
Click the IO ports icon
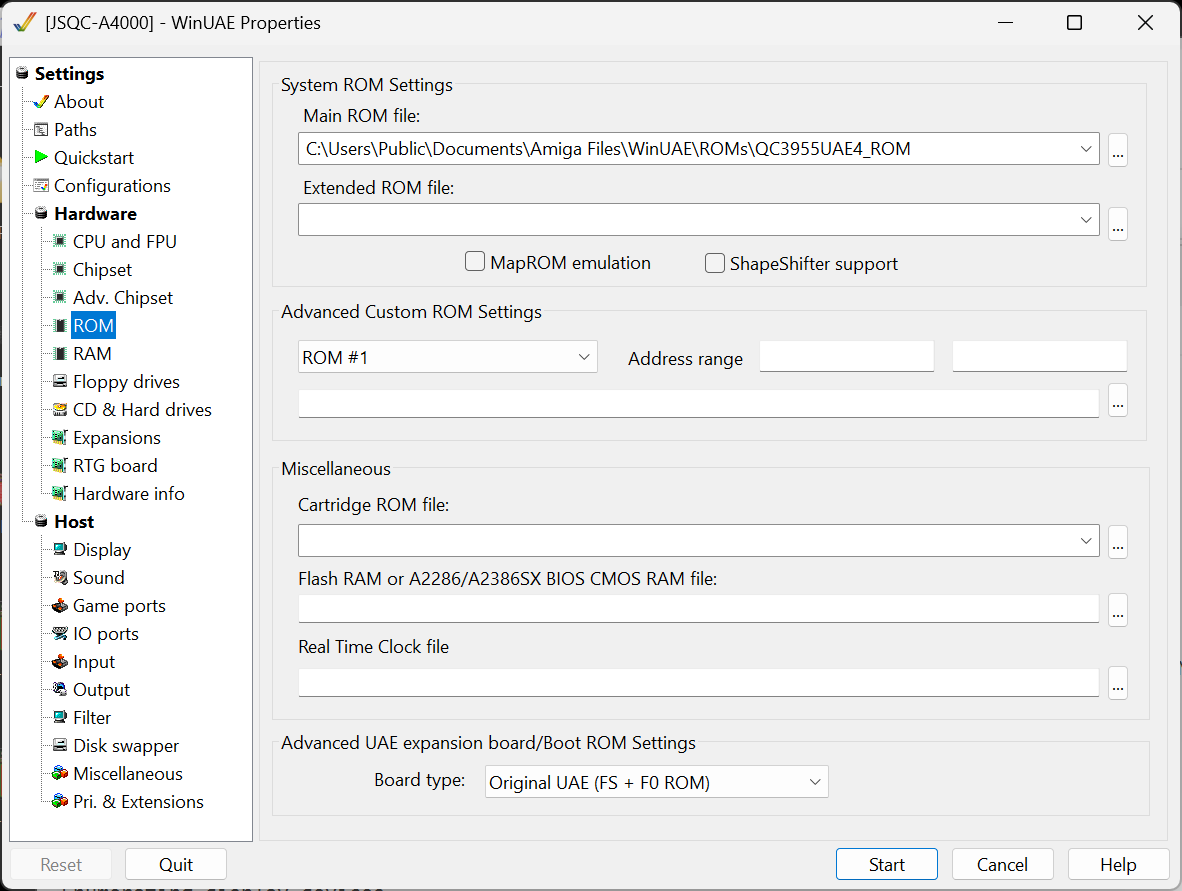click(x=60, y=633)
